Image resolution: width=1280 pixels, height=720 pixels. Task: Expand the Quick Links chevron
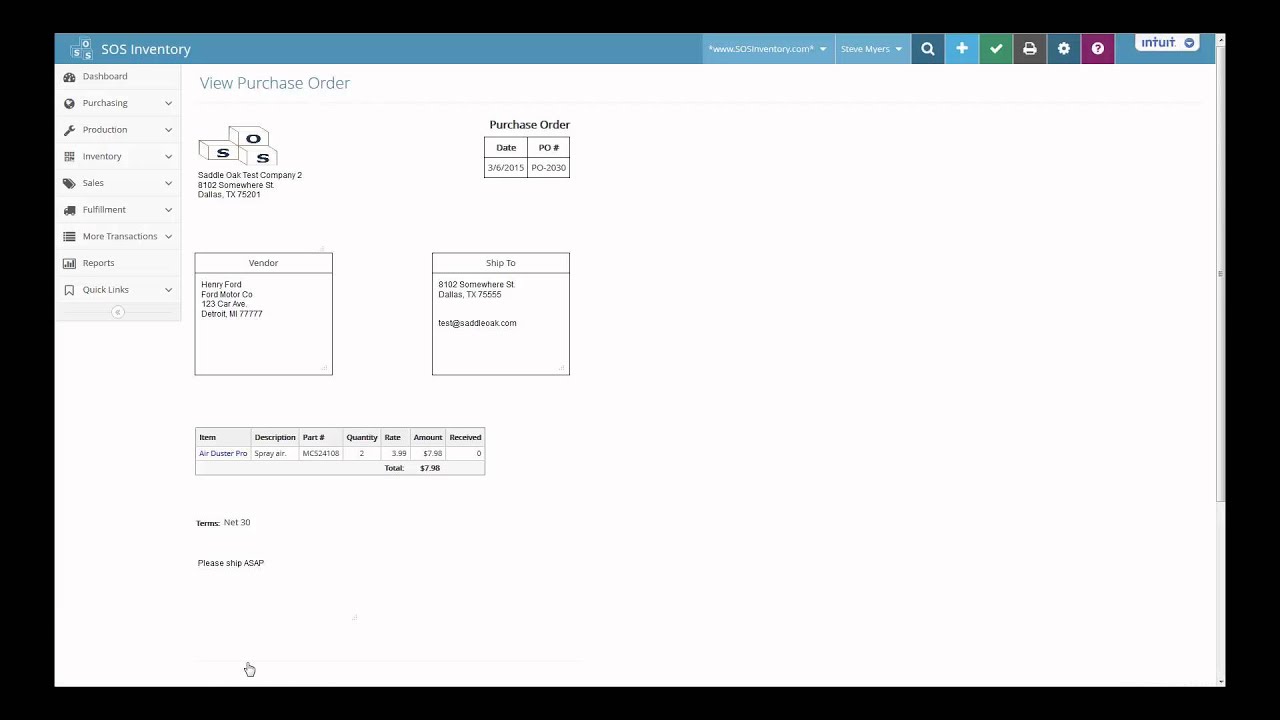168,290
